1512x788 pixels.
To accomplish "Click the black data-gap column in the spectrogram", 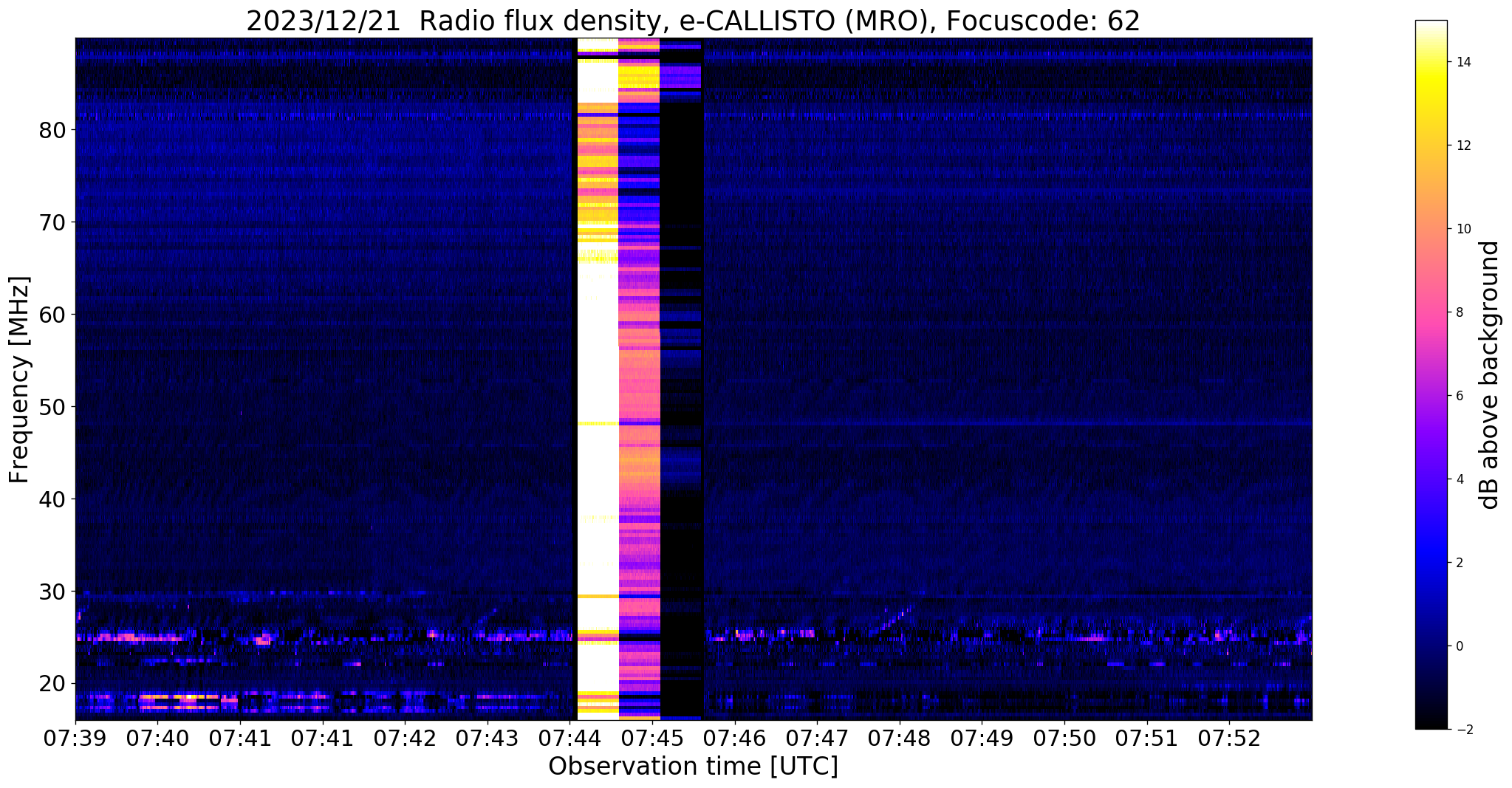I will click(x=681, y=379).
